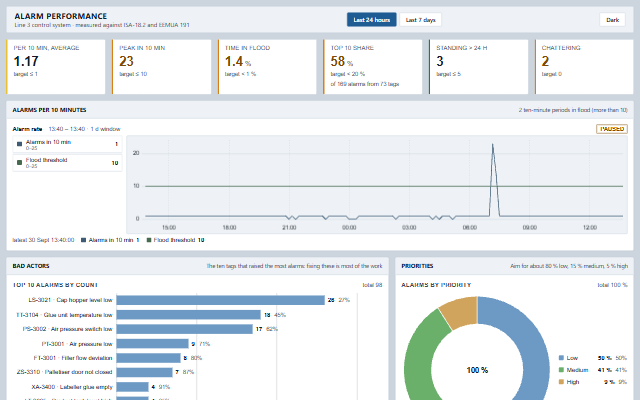
Task: Click the 2 ten-minute periods in flood note
Action: (x=573, y=110)
